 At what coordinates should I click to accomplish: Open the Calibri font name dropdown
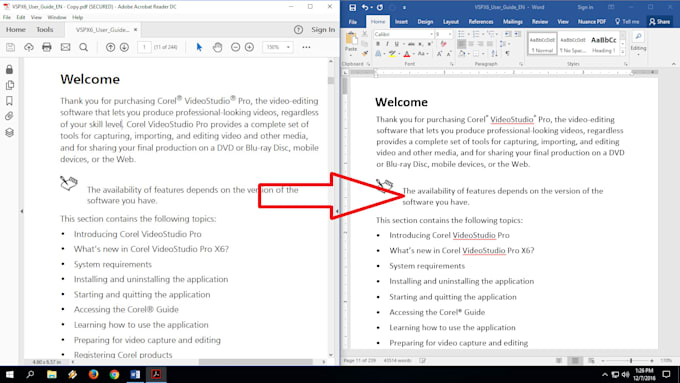[x=432, y=34]
